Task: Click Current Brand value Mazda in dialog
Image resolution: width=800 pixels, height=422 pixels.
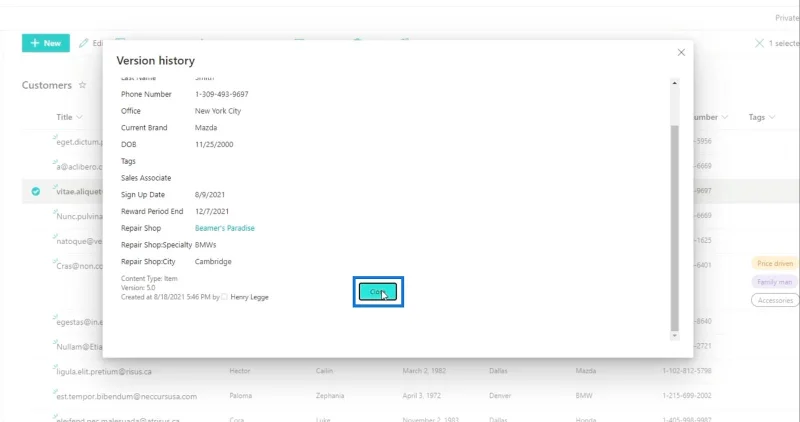Action: click(206, 128)
